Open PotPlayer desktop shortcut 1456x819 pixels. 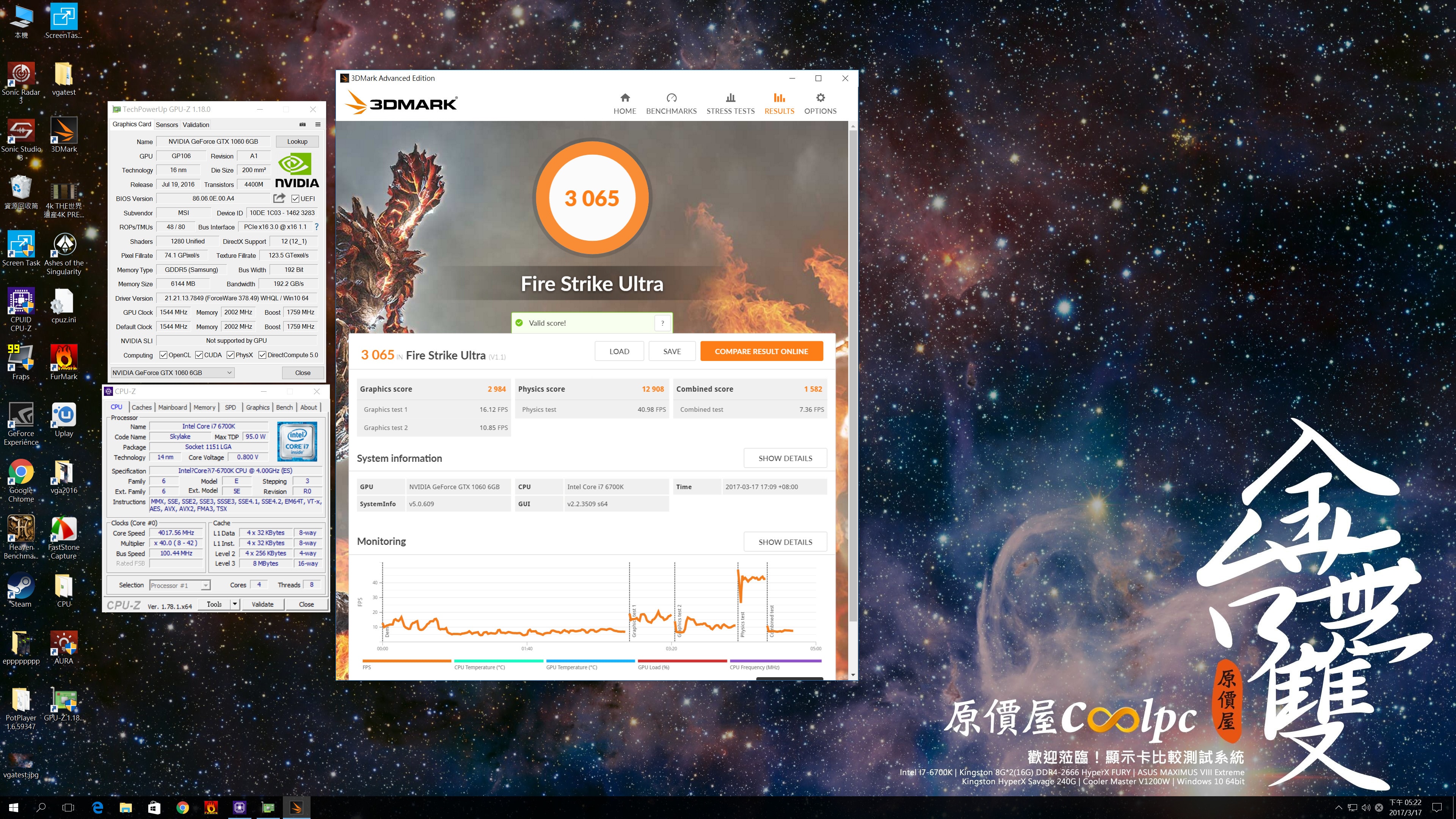pos(21,709)
